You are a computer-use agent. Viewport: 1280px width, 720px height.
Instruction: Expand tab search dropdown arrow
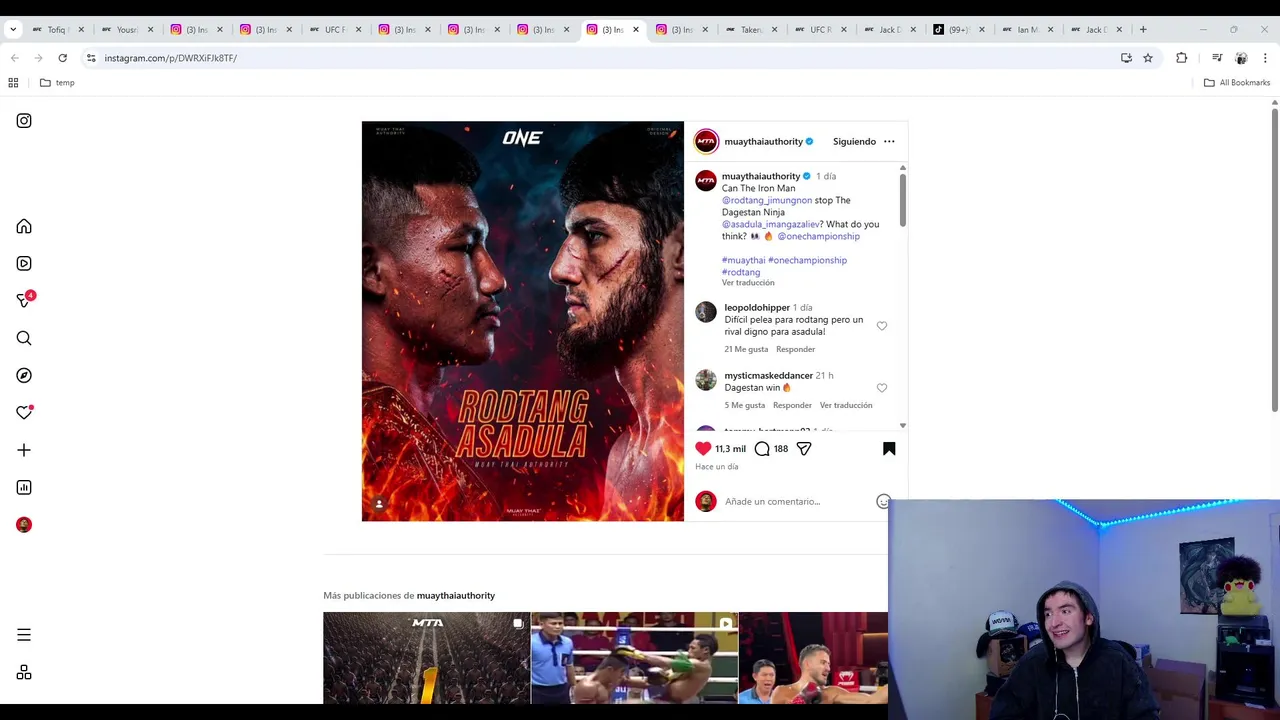tap(13, 29)
